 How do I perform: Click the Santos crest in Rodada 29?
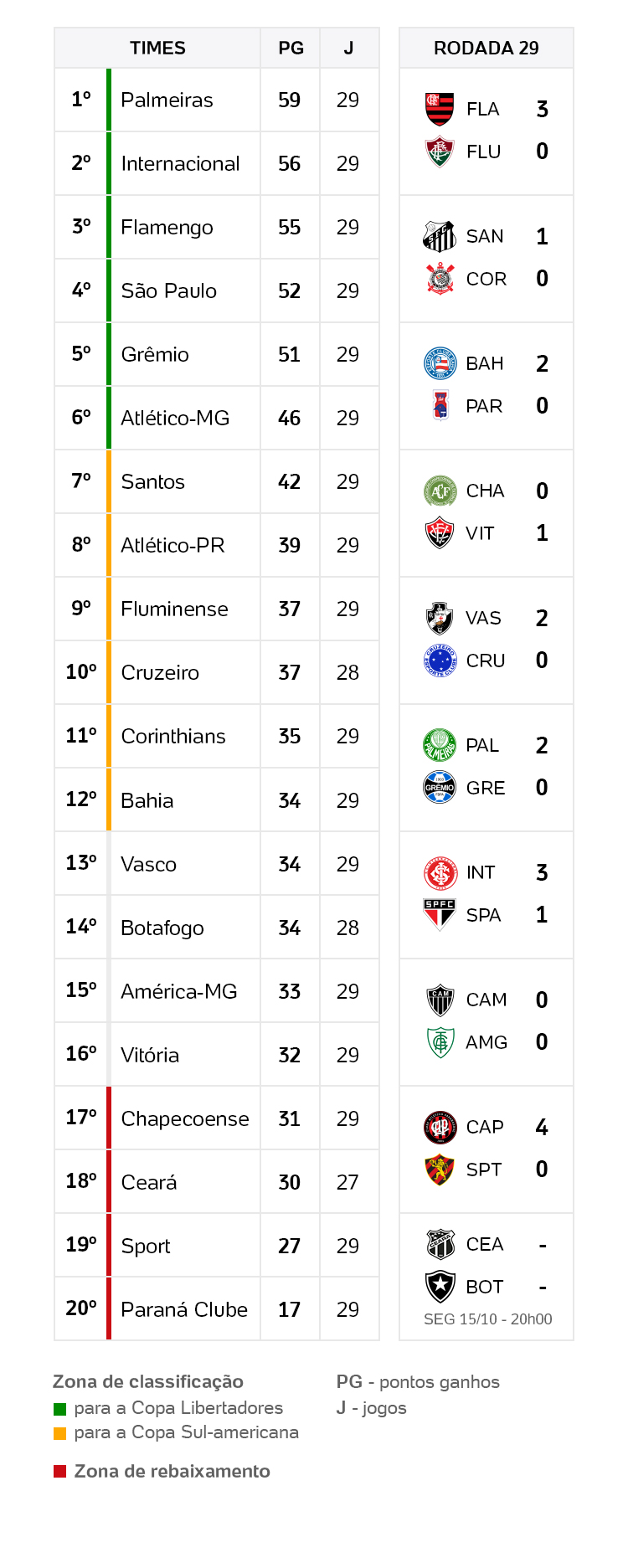[x=440, y=237]
